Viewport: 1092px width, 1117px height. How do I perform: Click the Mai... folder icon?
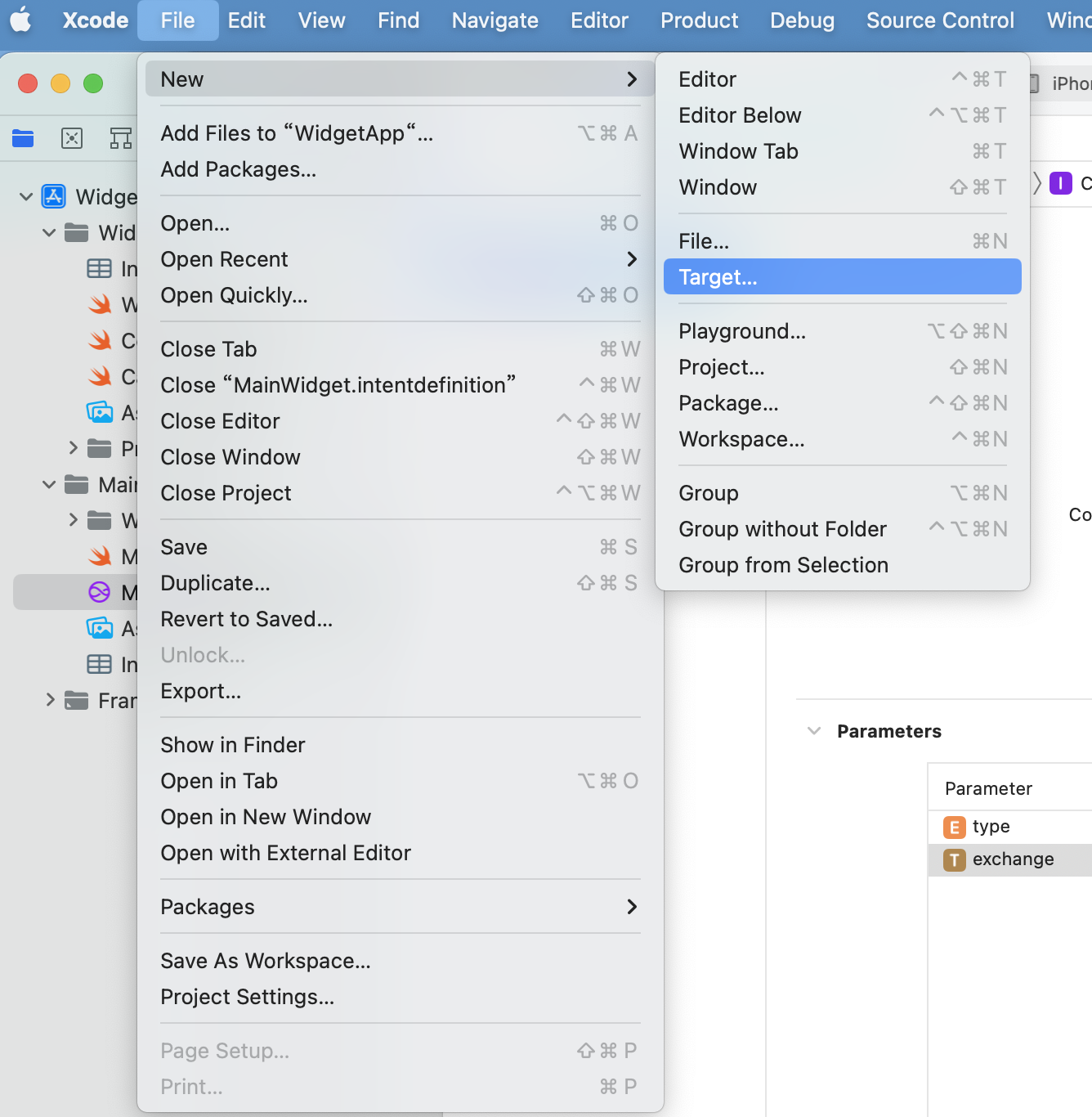77,484
